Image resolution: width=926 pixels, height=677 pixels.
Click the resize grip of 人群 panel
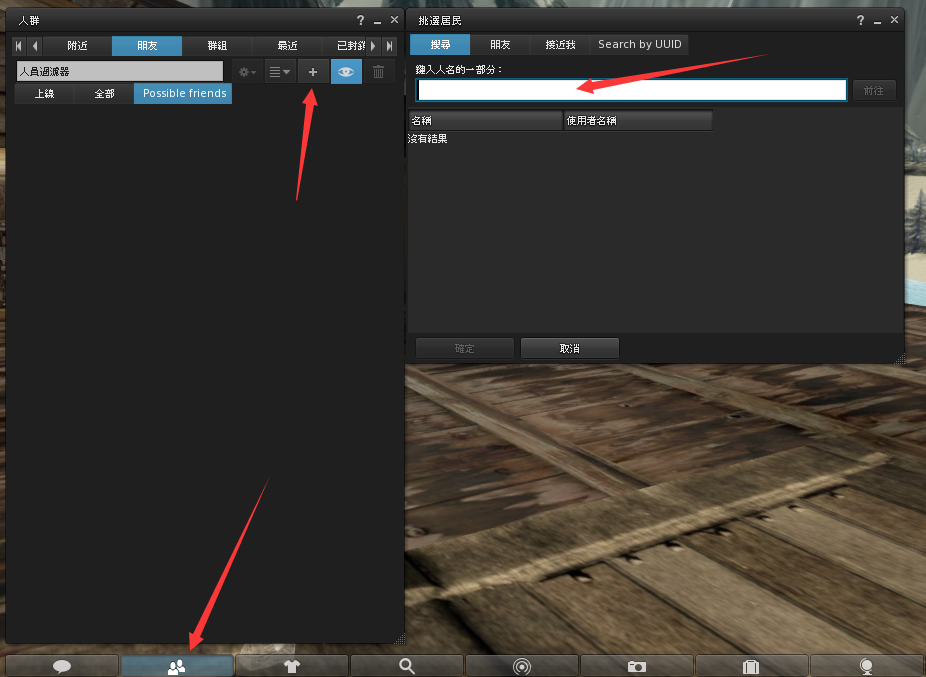[399, 638]
